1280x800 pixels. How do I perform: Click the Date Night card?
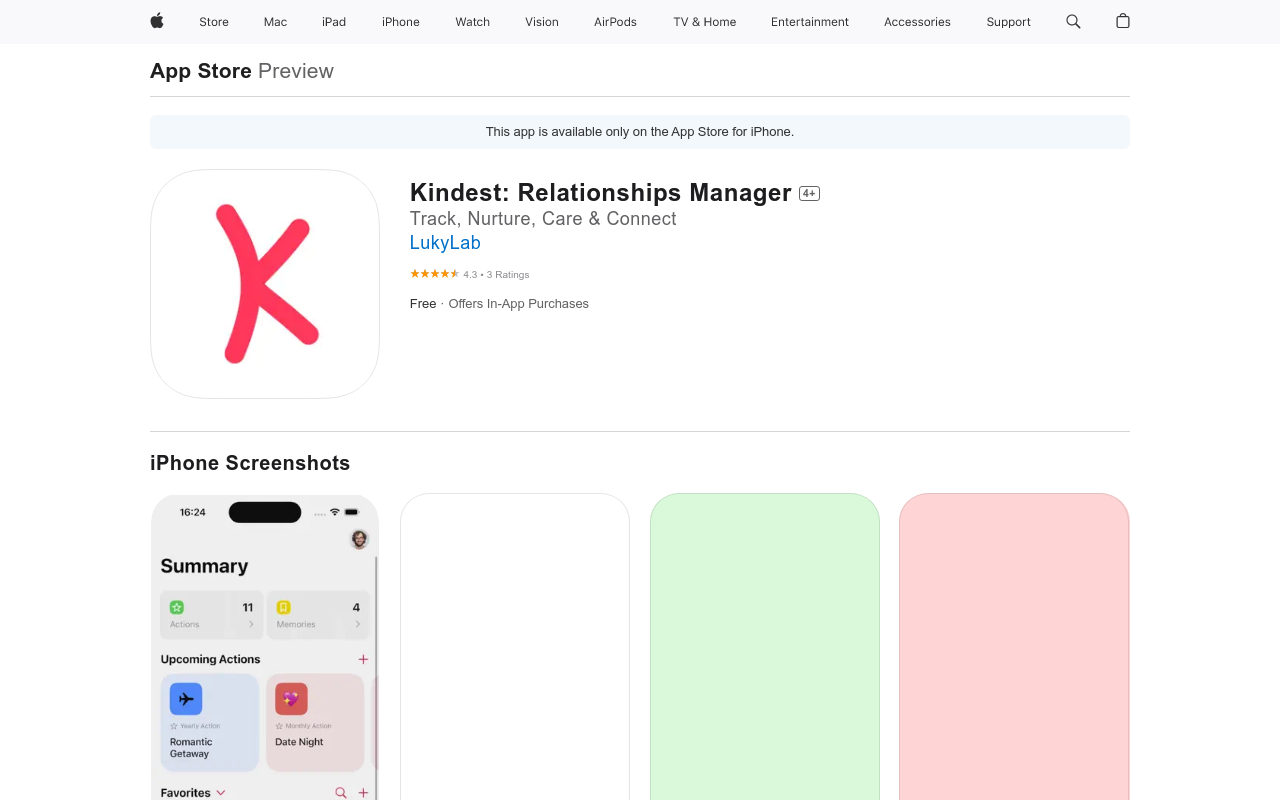pos(315,723)
